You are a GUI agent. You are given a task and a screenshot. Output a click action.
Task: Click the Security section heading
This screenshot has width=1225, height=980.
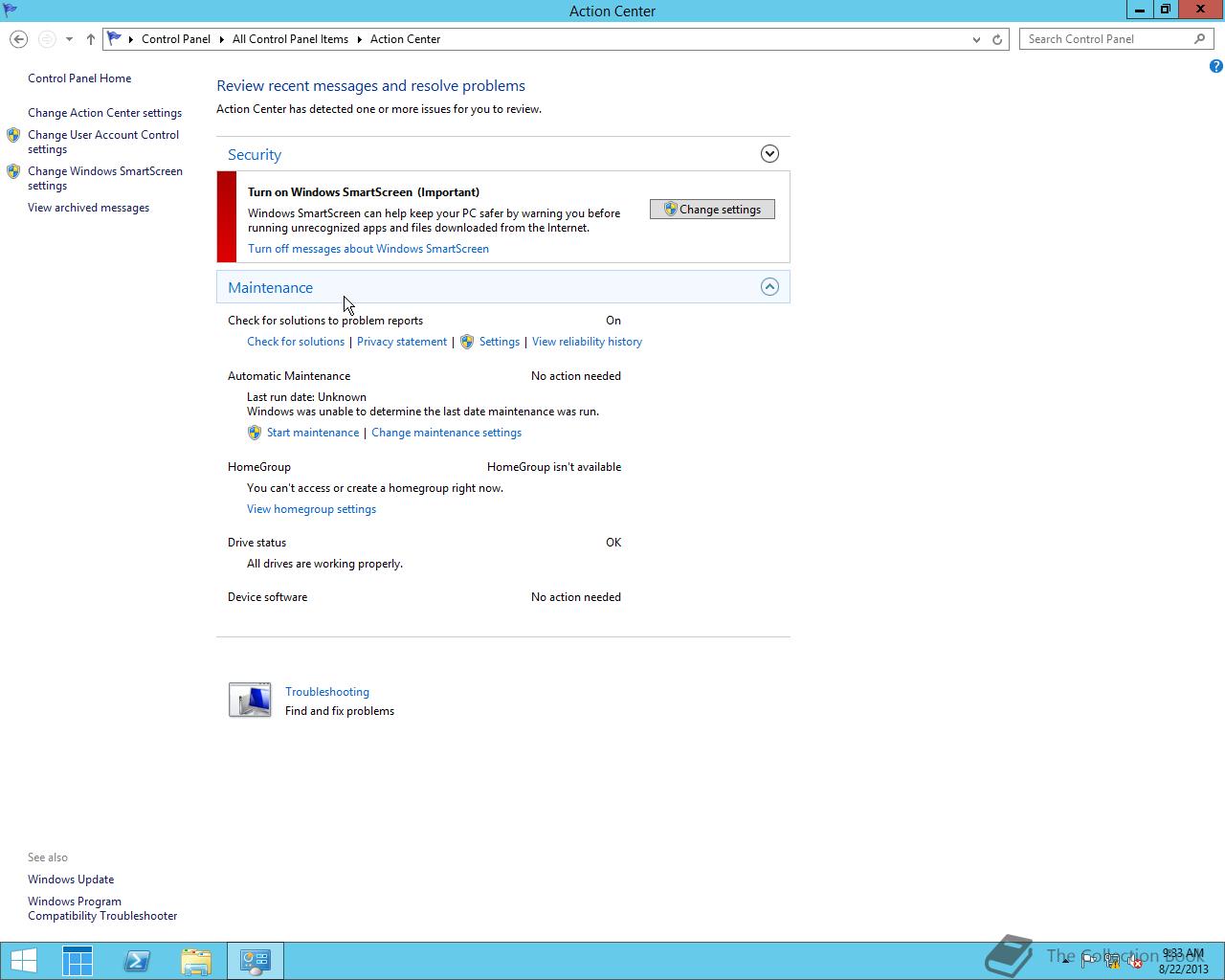[x=255, y=154]
